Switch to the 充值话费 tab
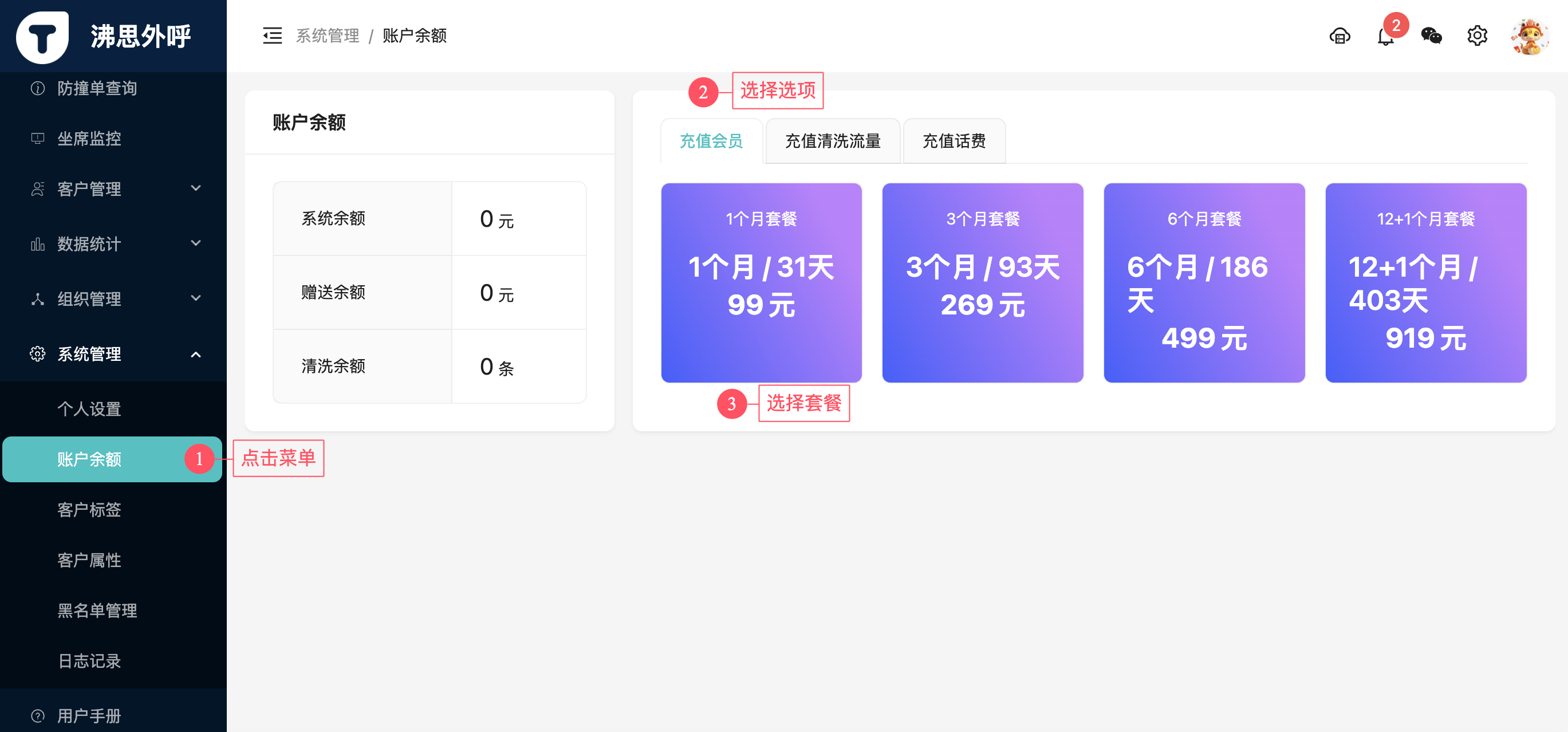This screenshot has width=1568, height=732. [x=954, y=141]
